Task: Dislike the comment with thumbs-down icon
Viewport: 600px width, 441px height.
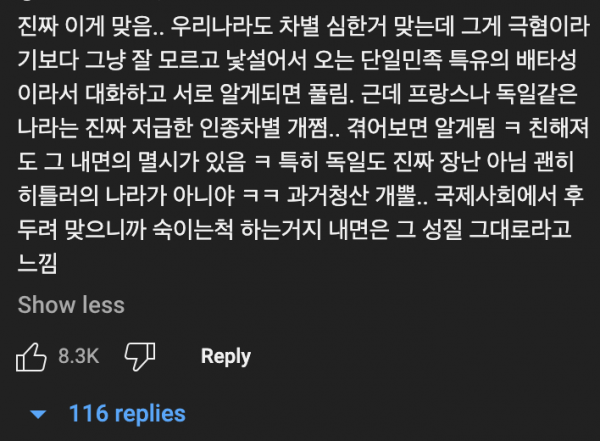Action: pyautogui.click(x=140, y=357)
